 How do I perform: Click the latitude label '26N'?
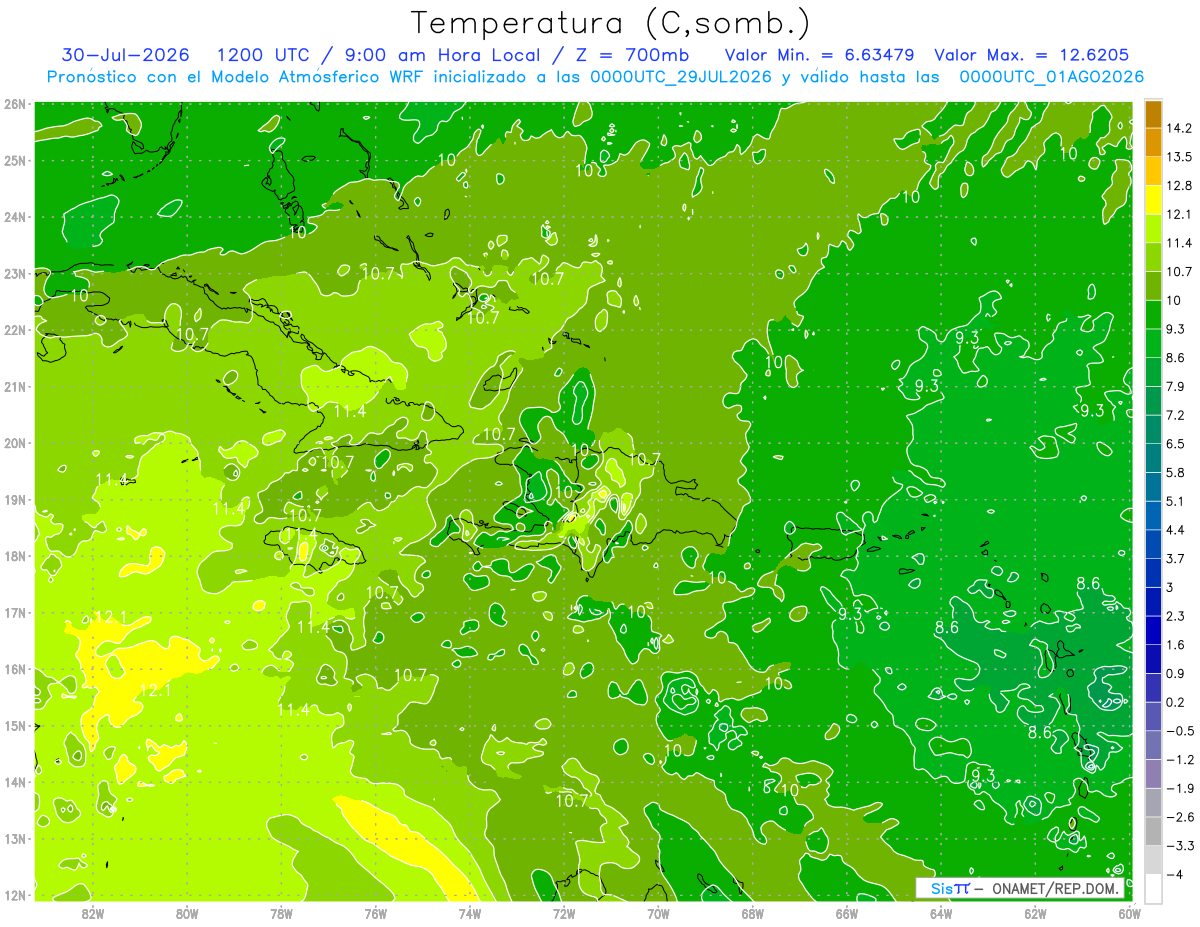15,103
